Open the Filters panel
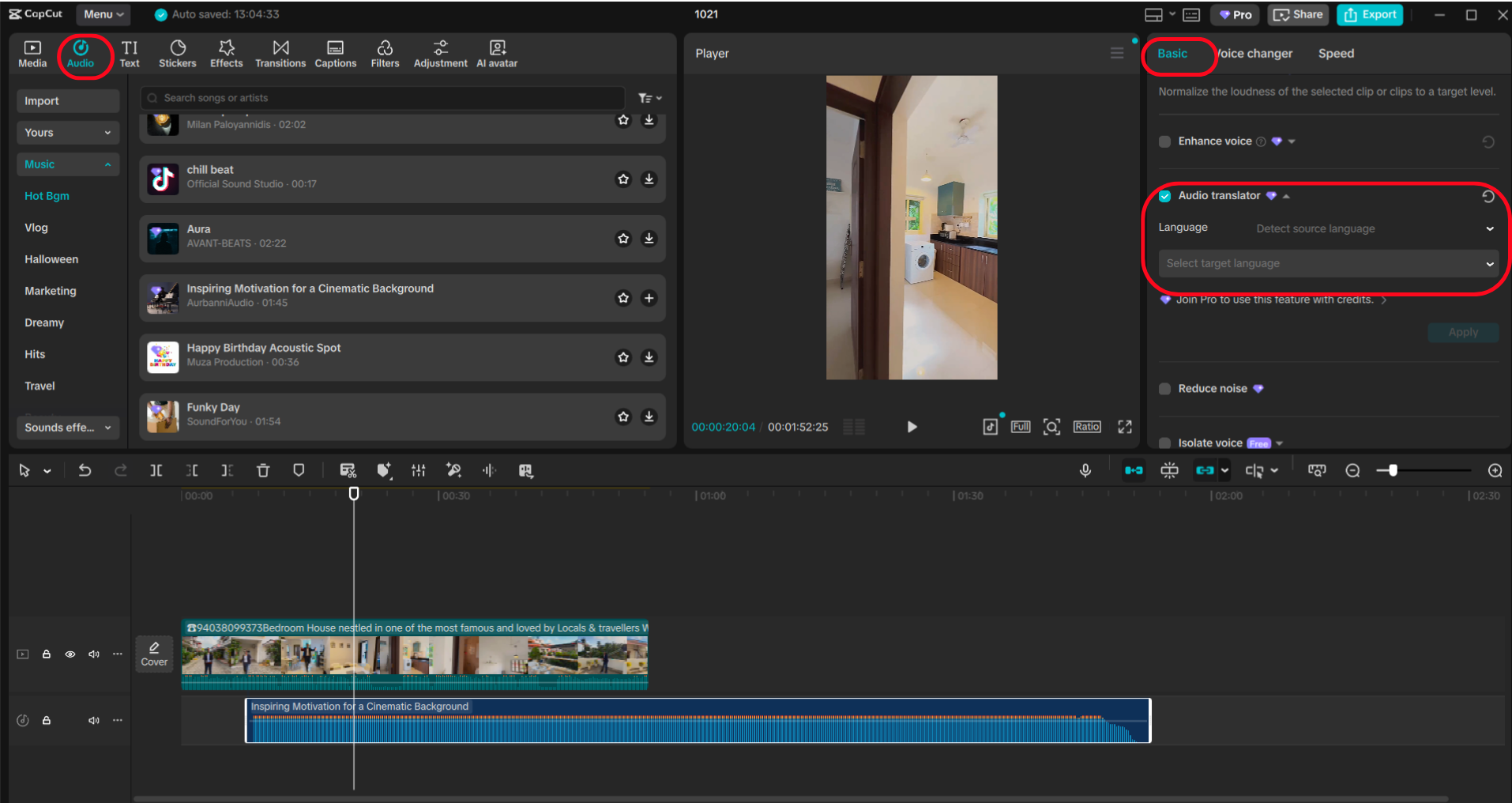 pyautogui.click(x=385, y=53)
